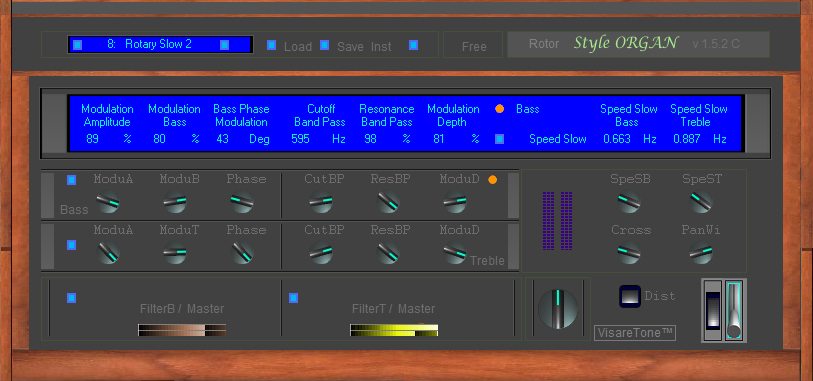Click the orange Bass indicator in the blue display
This screenshot has width=813, height=381.
(x=499, y=109)
